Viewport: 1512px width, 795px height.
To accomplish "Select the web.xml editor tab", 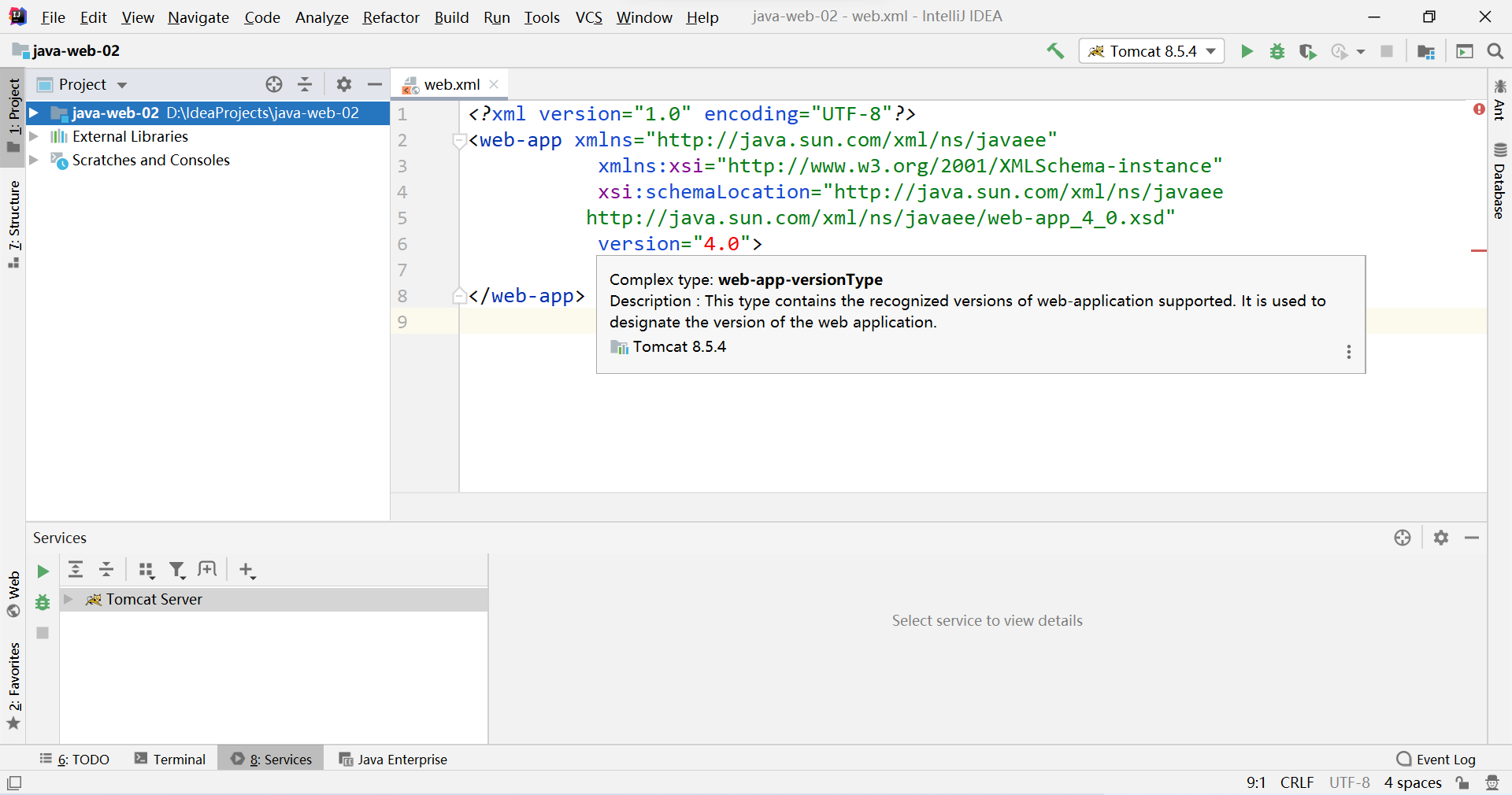I will (451, 84).
